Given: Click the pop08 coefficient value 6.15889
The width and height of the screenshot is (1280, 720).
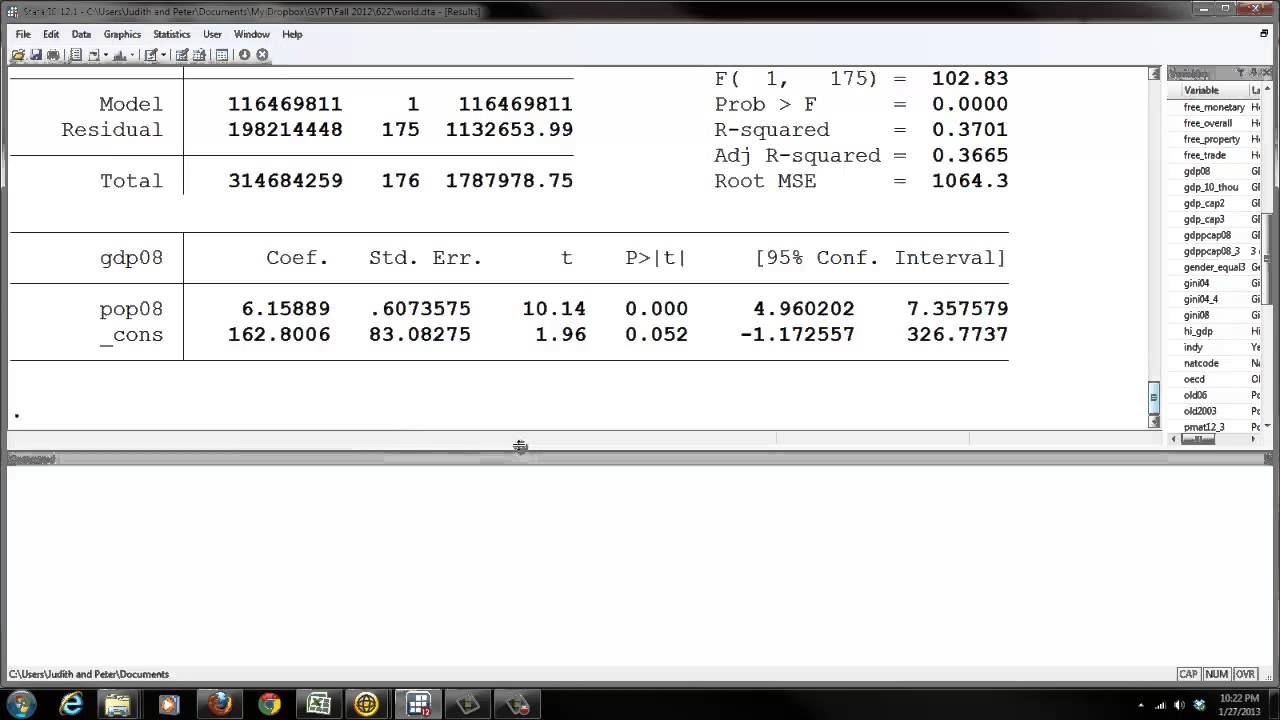Looking at the screenshot, I should point(286,309).
